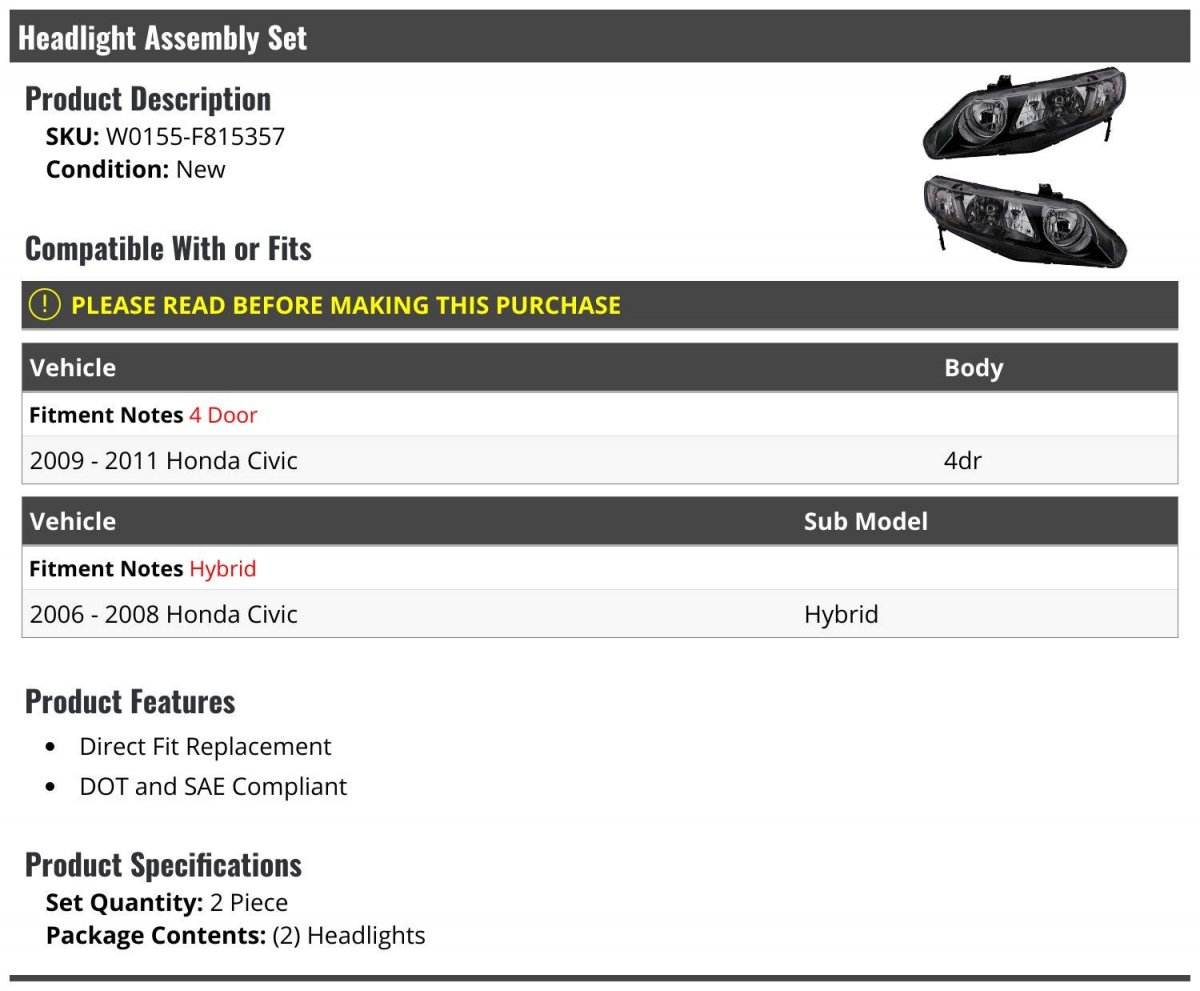Click the SKU W0155-F815357 text
The image size is (1200, 991).
(x=165, y=136)
